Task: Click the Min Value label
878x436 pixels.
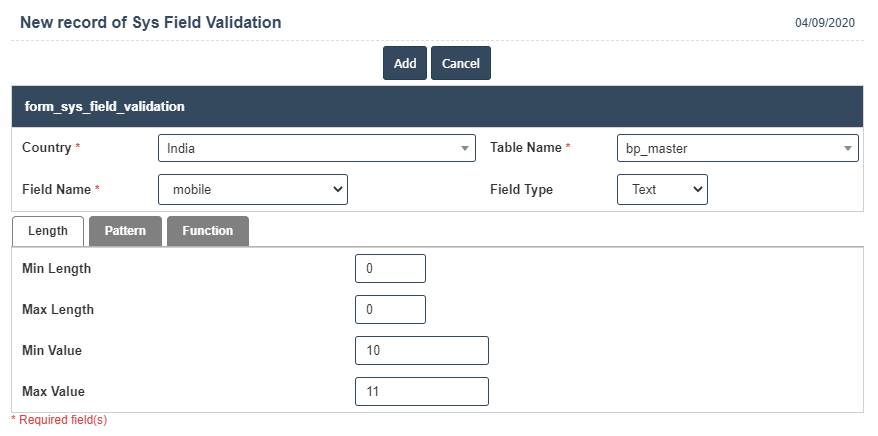Action: pos(52,351)
